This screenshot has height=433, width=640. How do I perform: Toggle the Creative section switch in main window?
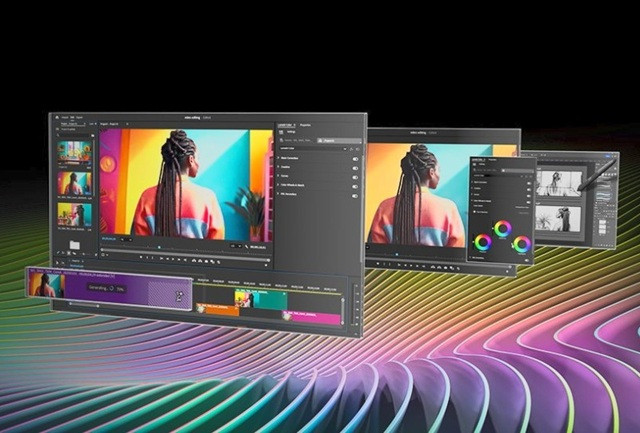pos(355,168)
